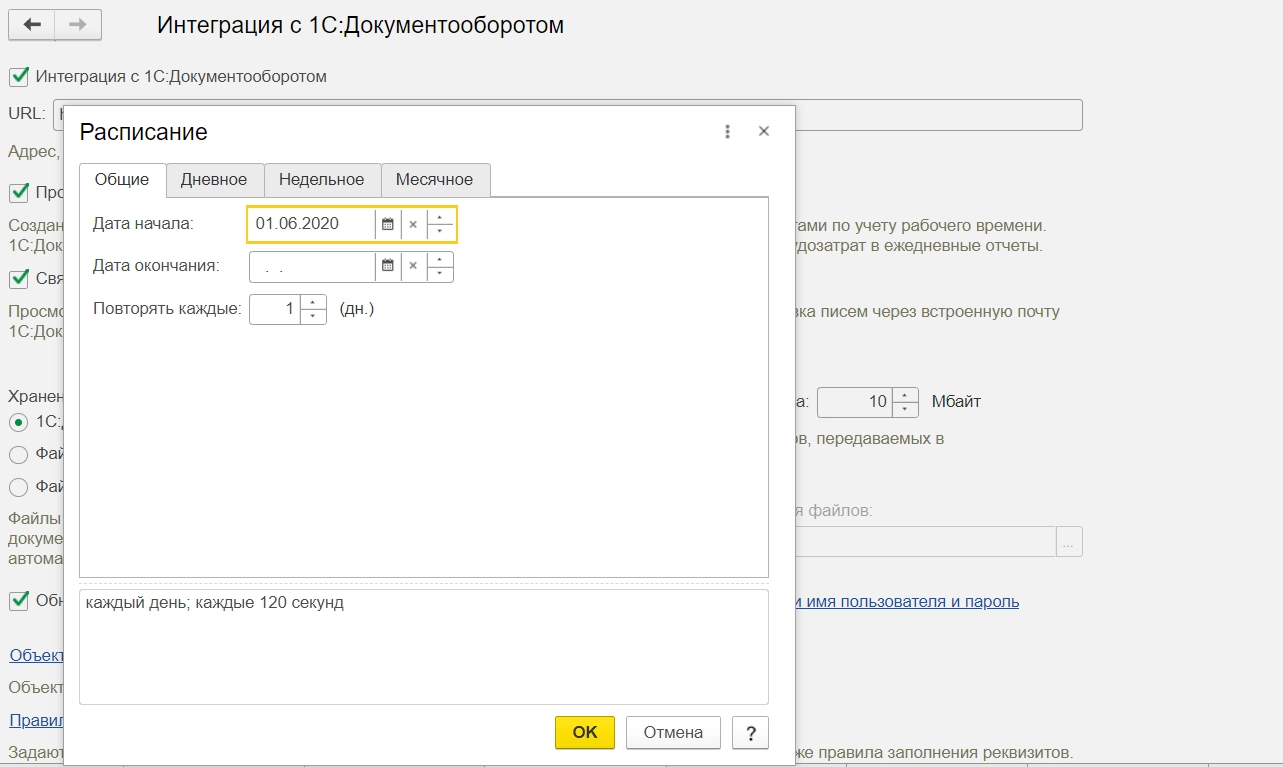1283x767 pixels.
Task: Increment the Дата начала date
Action: [440, 217]
